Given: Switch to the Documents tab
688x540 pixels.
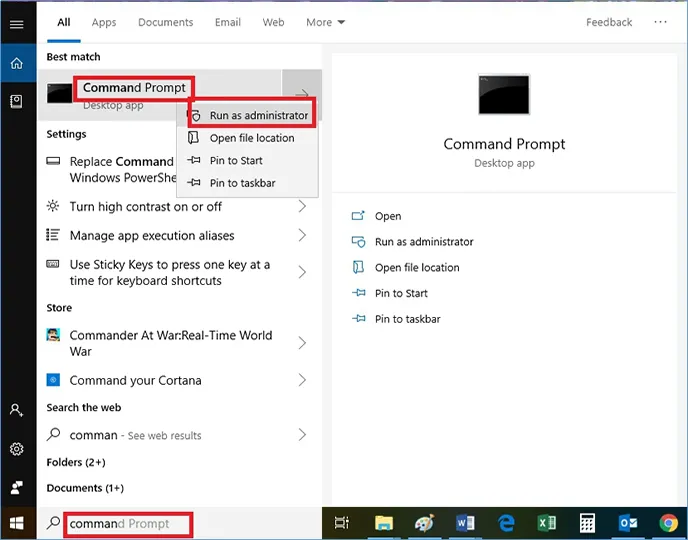Looking at the screenshot, I should point(165,22).
